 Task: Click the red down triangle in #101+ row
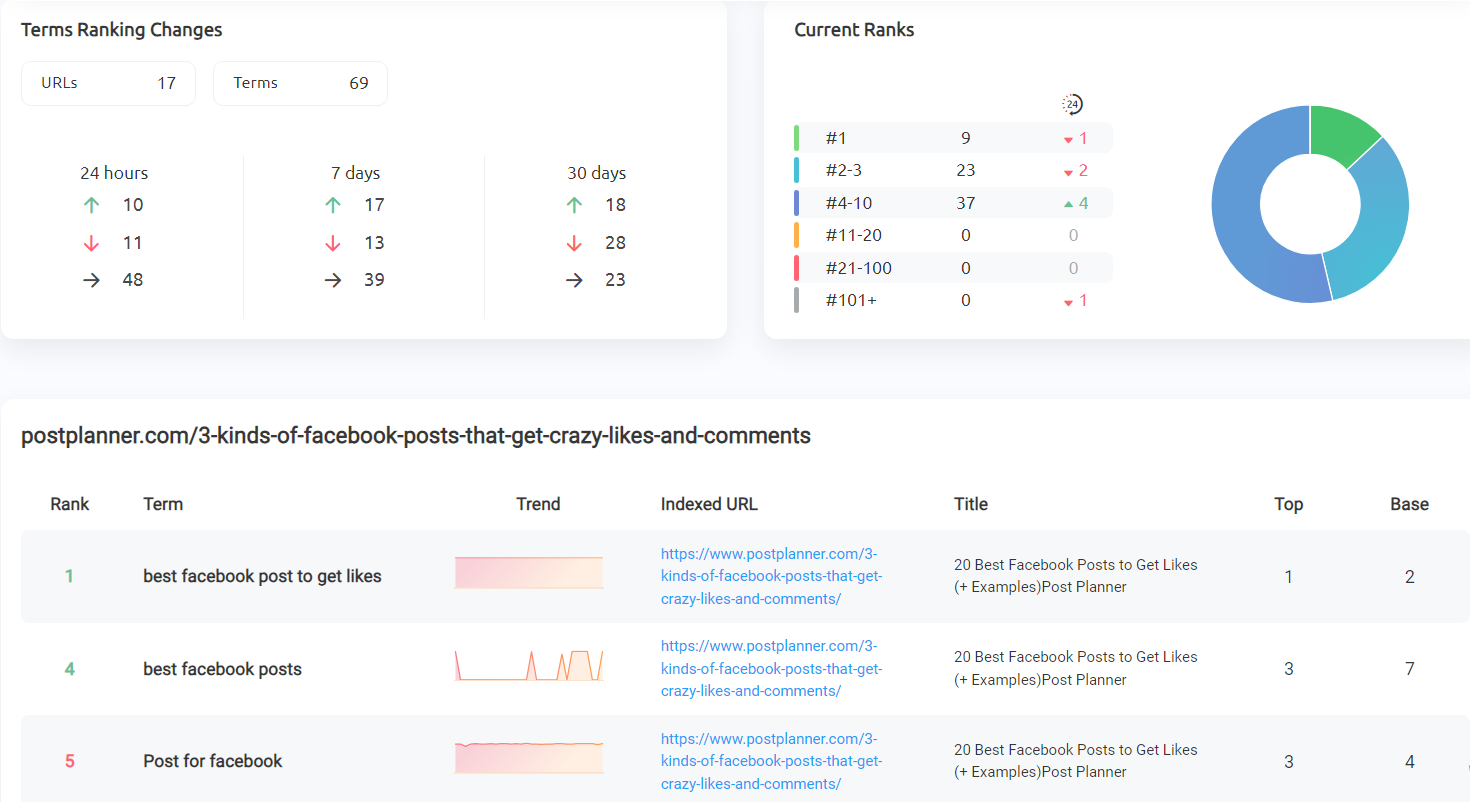[x=1068, y=302]
